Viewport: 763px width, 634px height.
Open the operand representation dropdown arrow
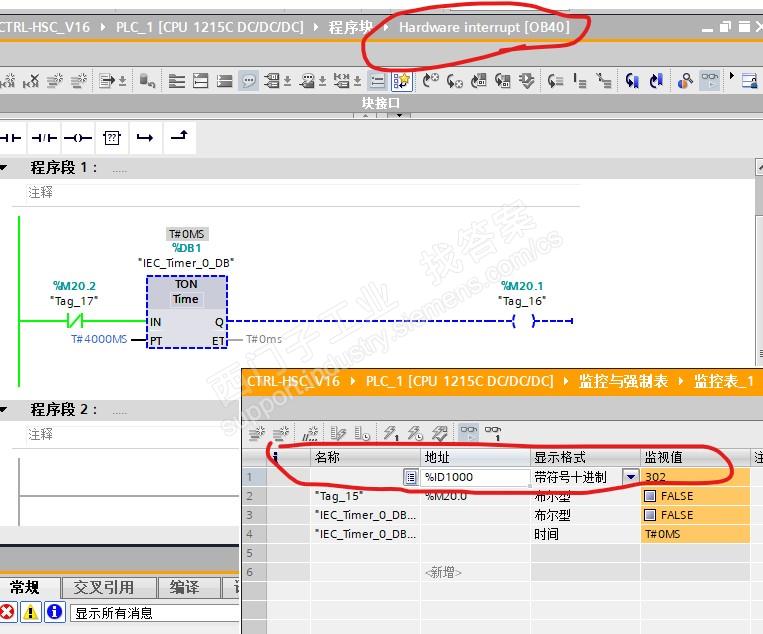(288, 81)
